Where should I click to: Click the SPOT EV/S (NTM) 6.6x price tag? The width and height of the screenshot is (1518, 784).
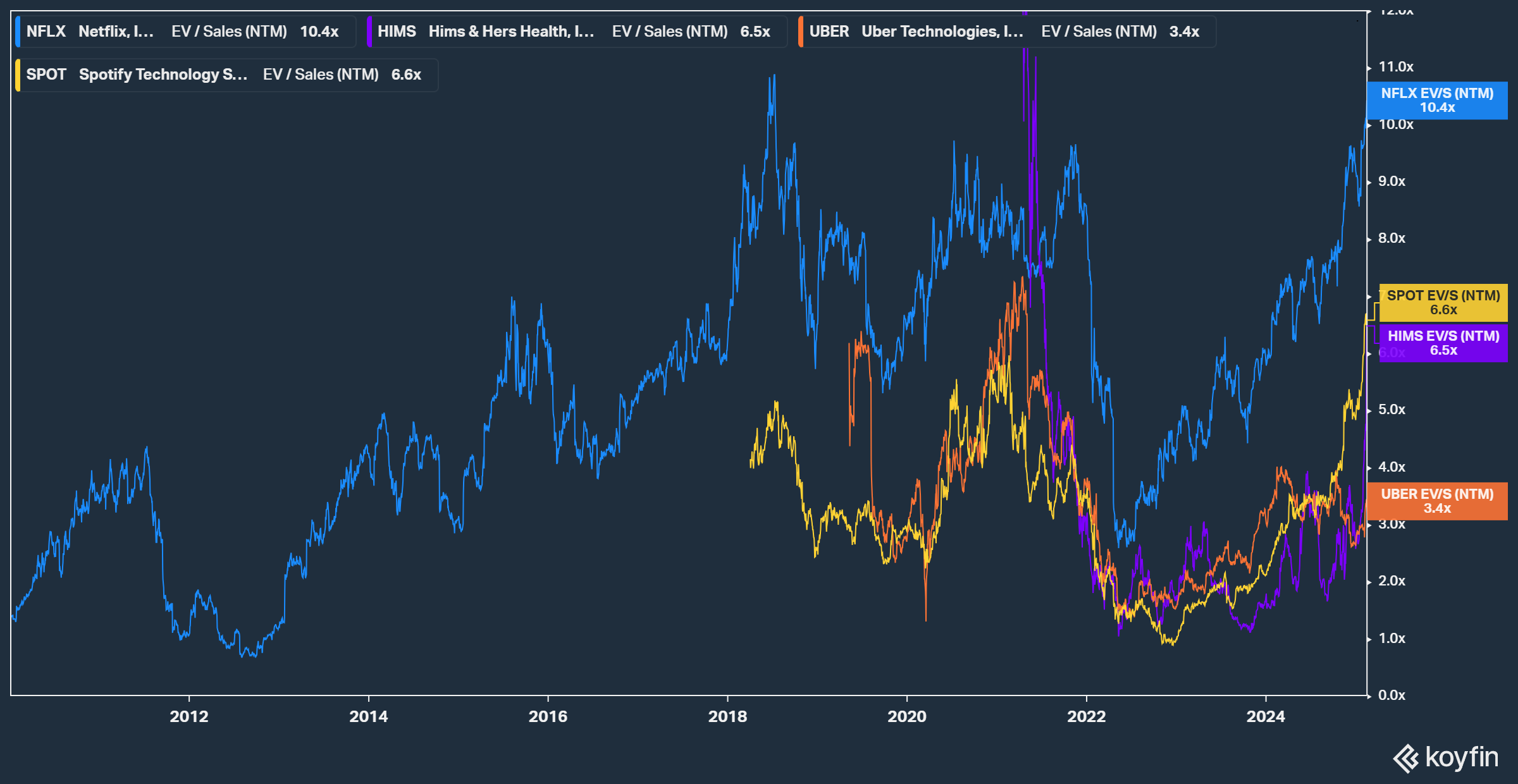pos(1443,303)
